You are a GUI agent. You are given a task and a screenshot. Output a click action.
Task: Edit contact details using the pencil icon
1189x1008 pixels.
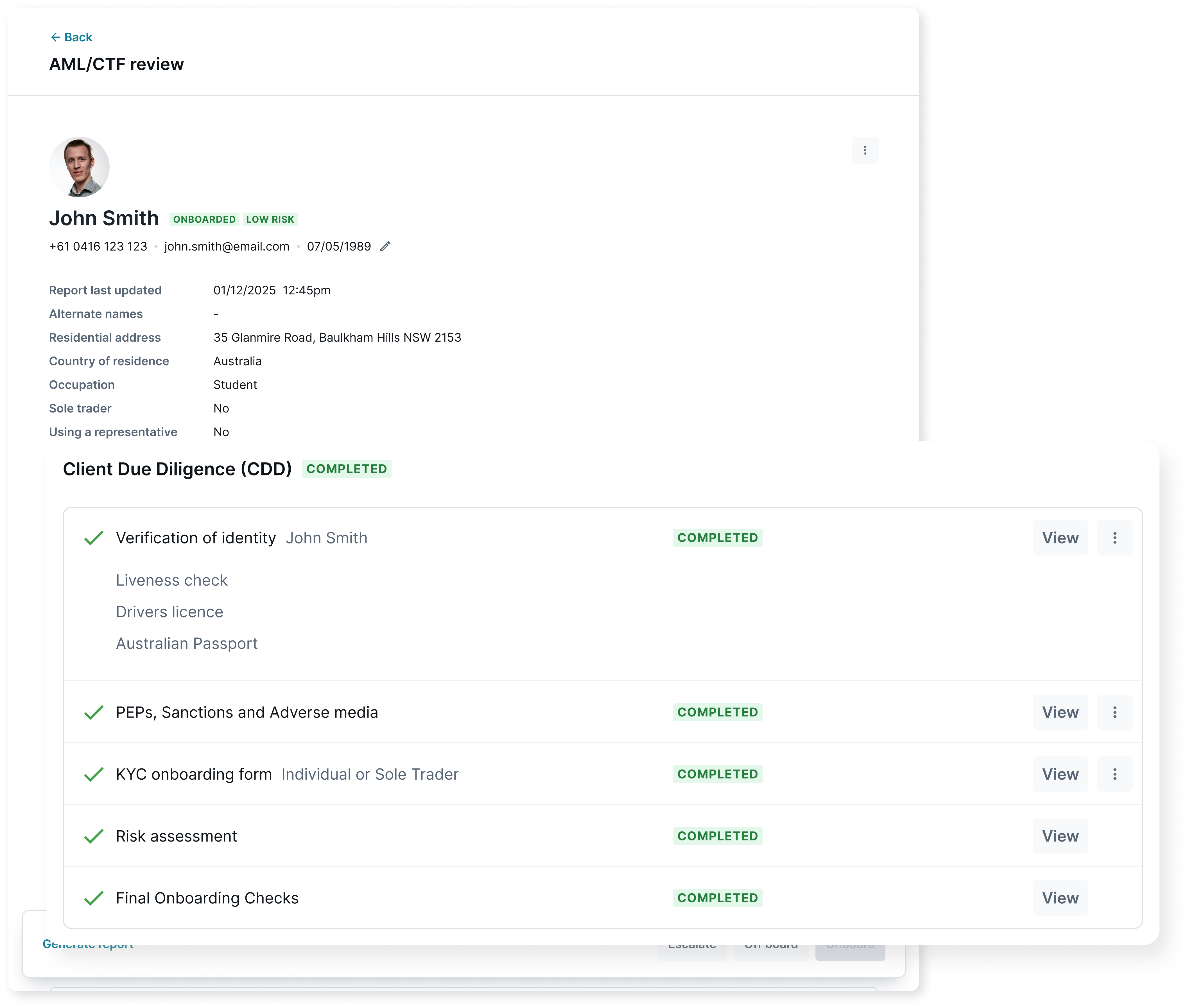pyautogui.click(x=385, y=246)
